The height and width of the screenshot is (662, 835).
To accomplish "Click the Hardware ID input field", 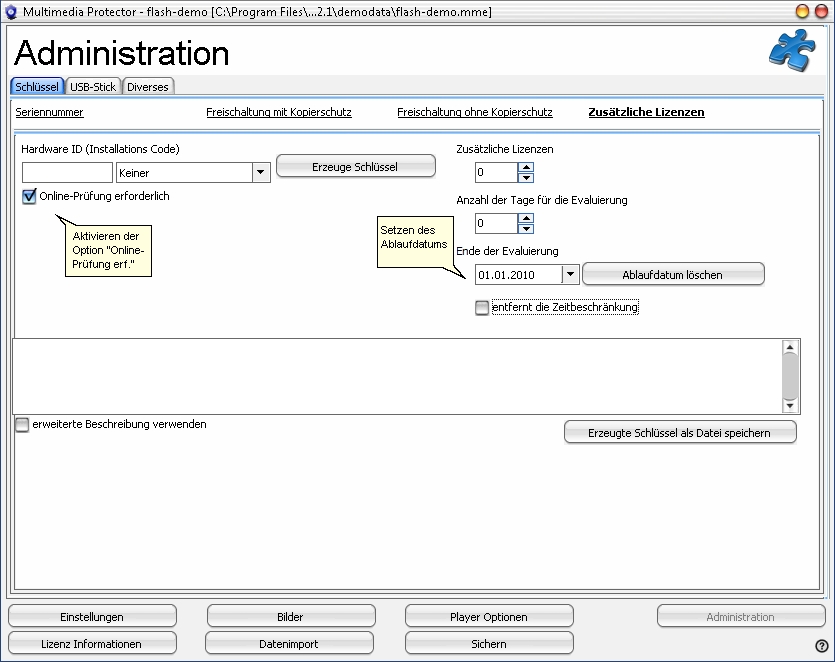I will pyautogui.click(x=67, y=173).
